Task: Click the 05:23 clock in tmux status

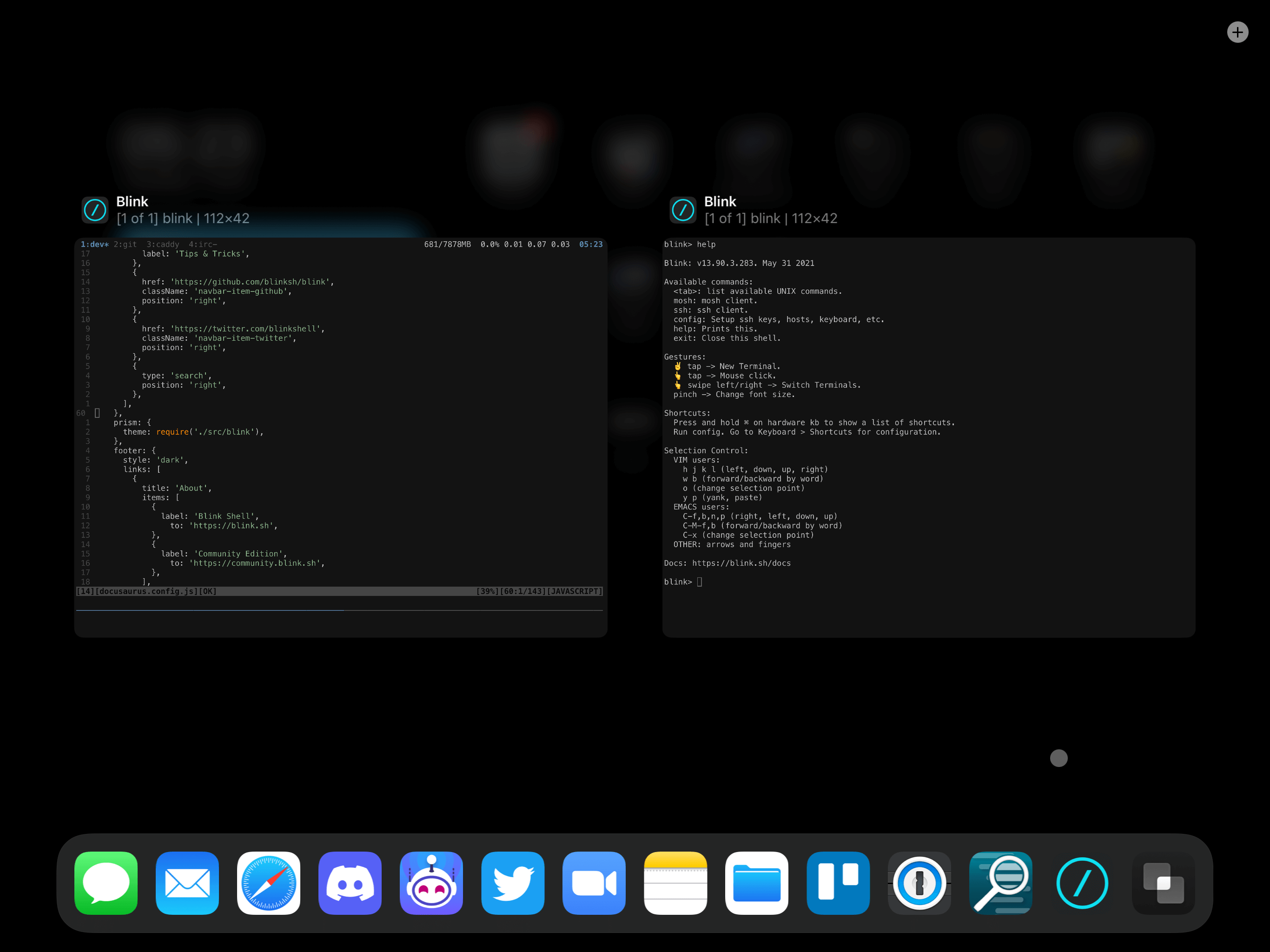Action: coord(591,244)
